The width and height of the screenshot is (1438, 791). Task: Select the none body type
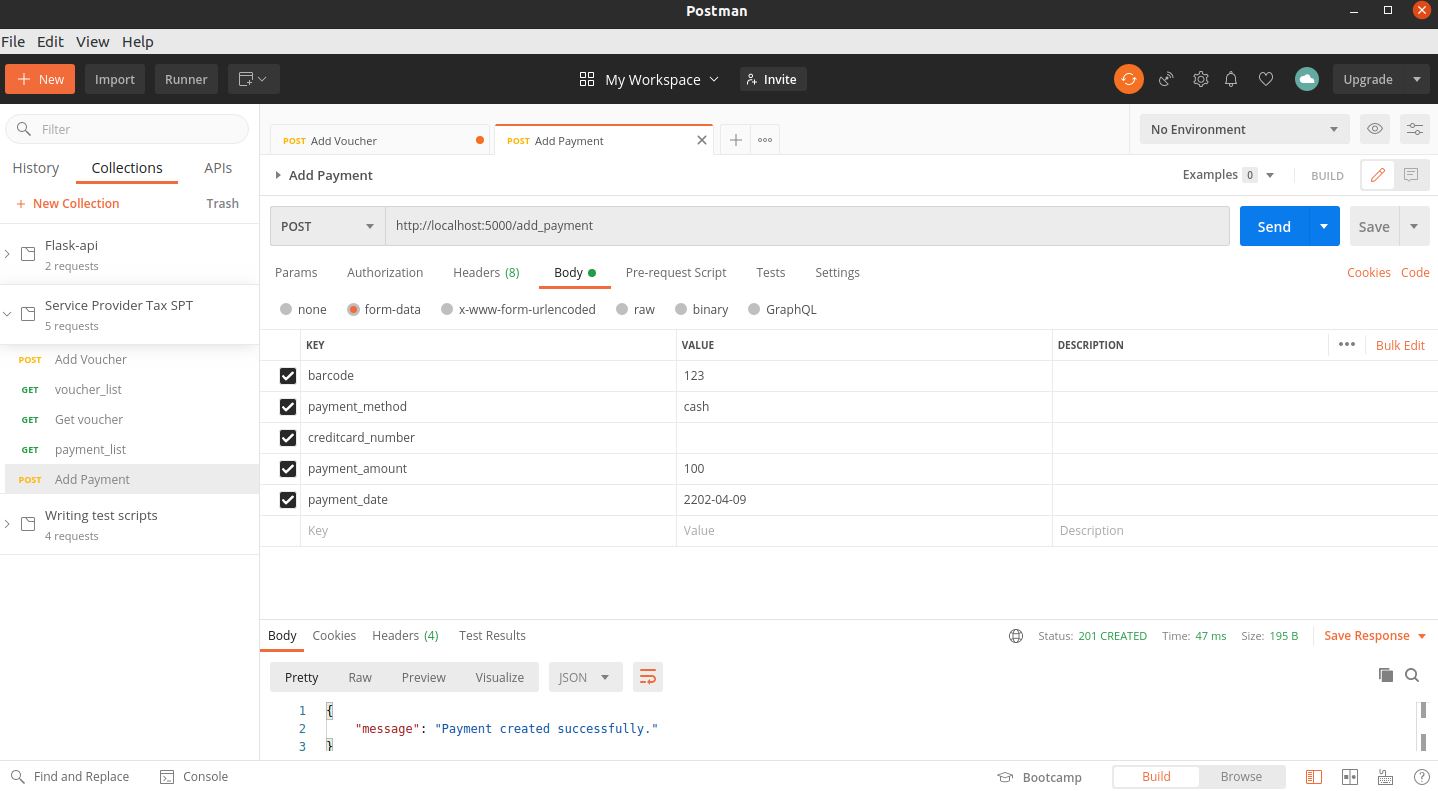tap(287, 309)
